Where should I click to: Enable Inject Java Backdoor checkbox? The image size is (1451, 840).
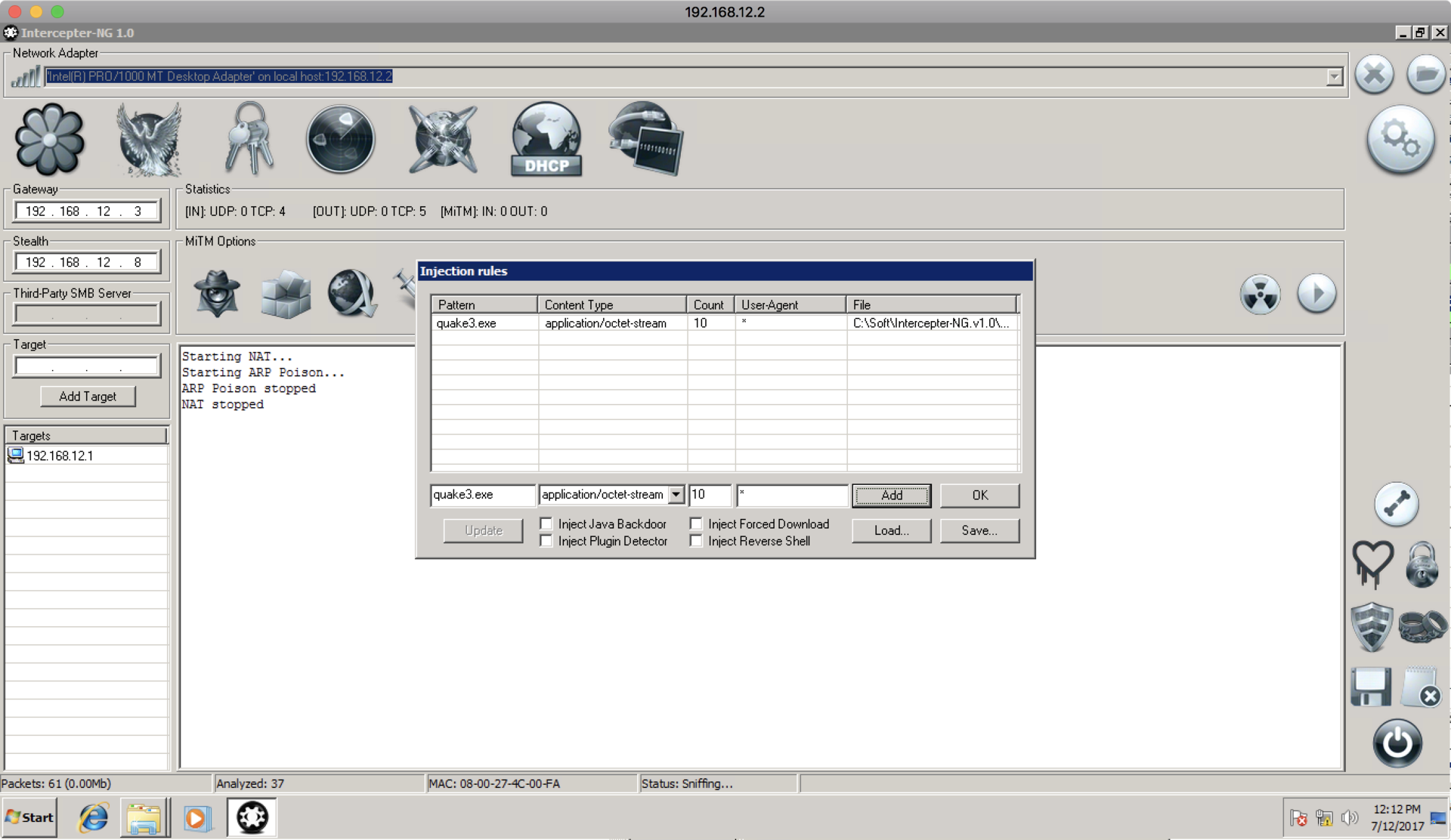[546, 523]
